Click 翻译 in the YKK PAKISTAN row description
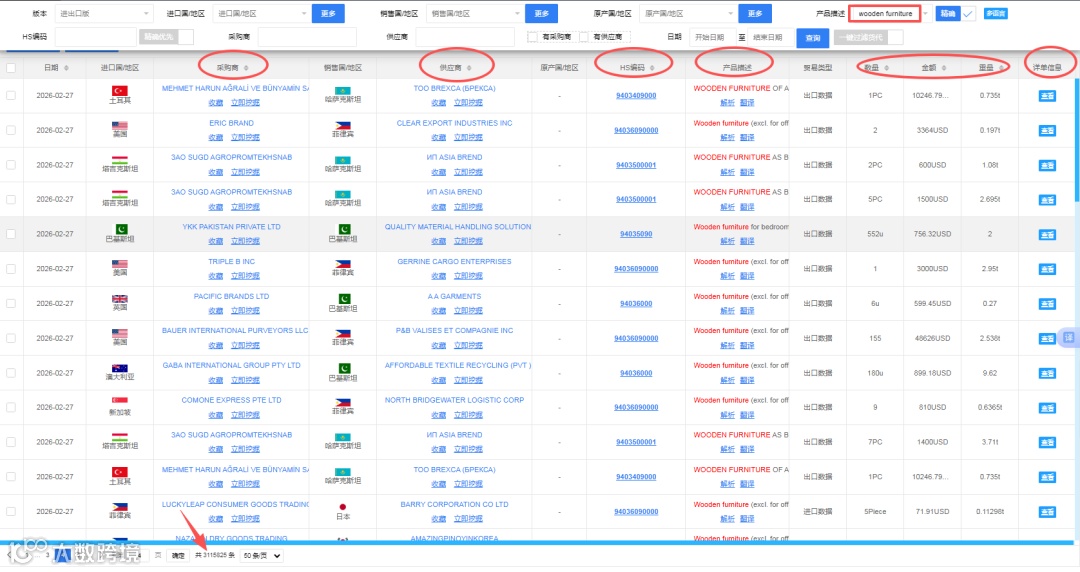The image size is (1080, 572). tap(747, 241)
